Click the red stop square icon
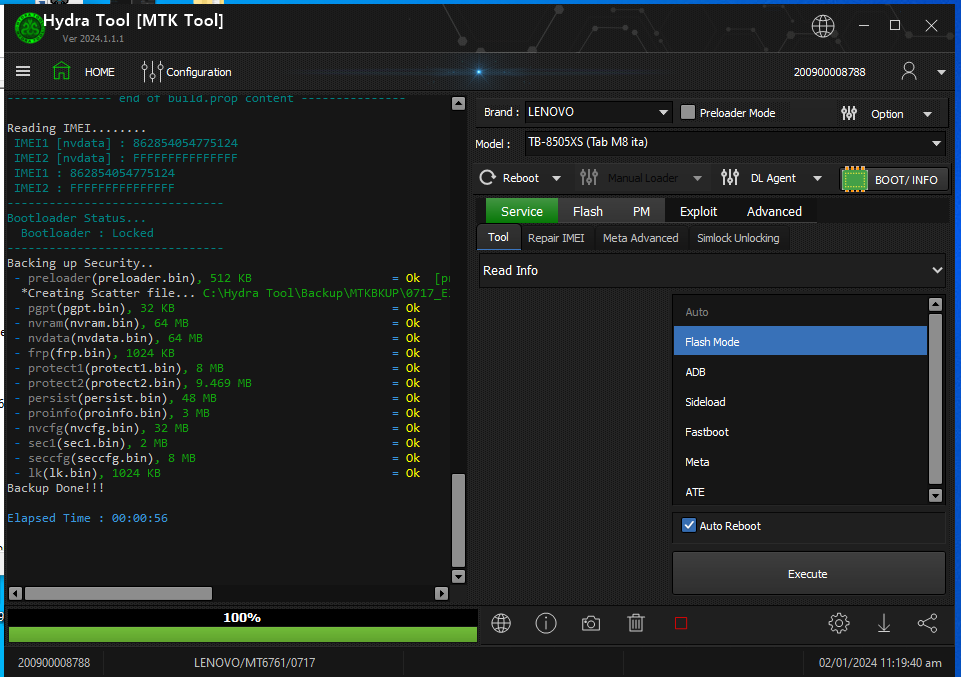This screenshot has width=961, height=677. coord(681,623)
